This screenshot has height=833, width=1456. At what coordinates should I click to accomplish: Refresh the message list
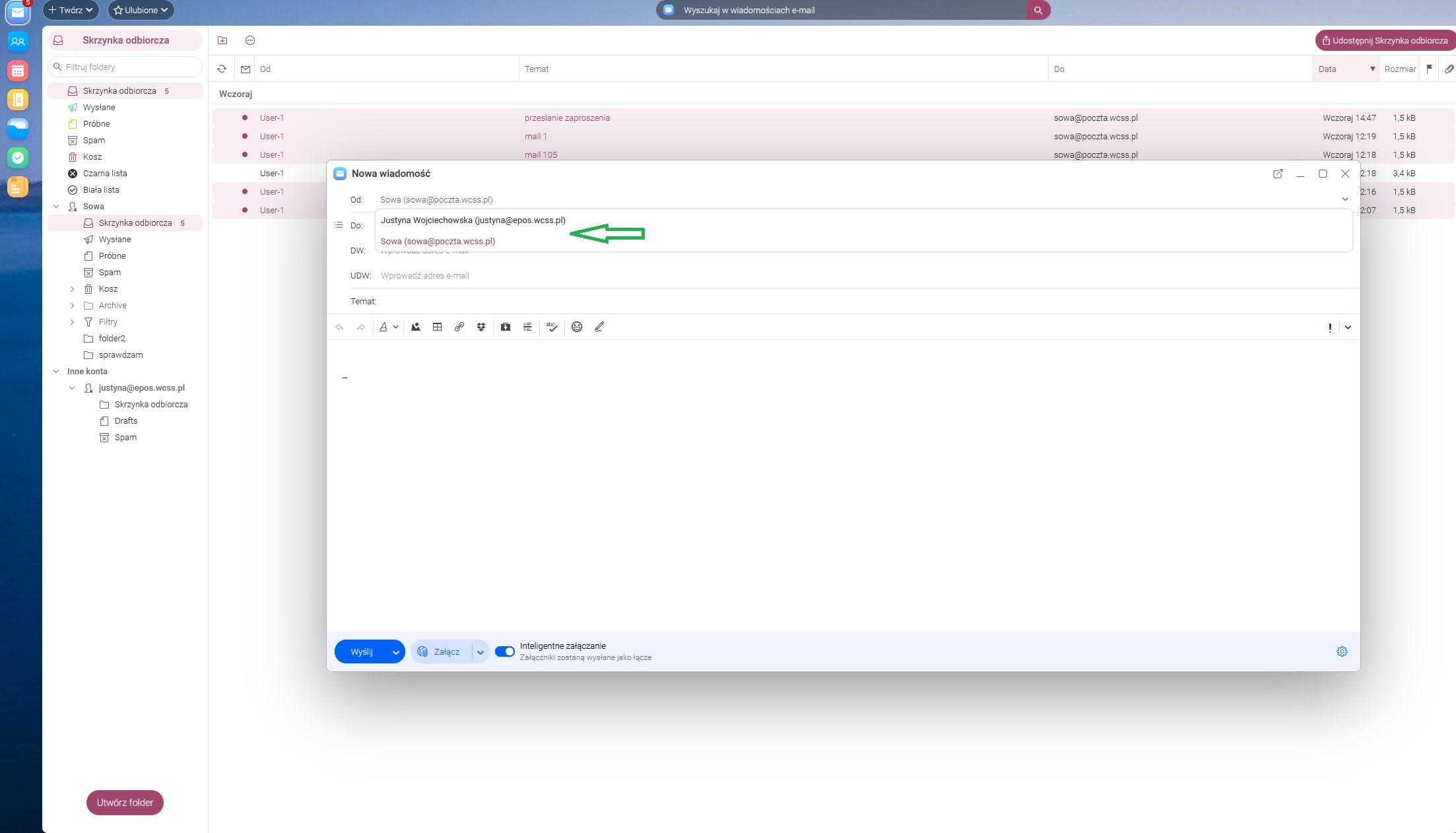pos(222,69)
